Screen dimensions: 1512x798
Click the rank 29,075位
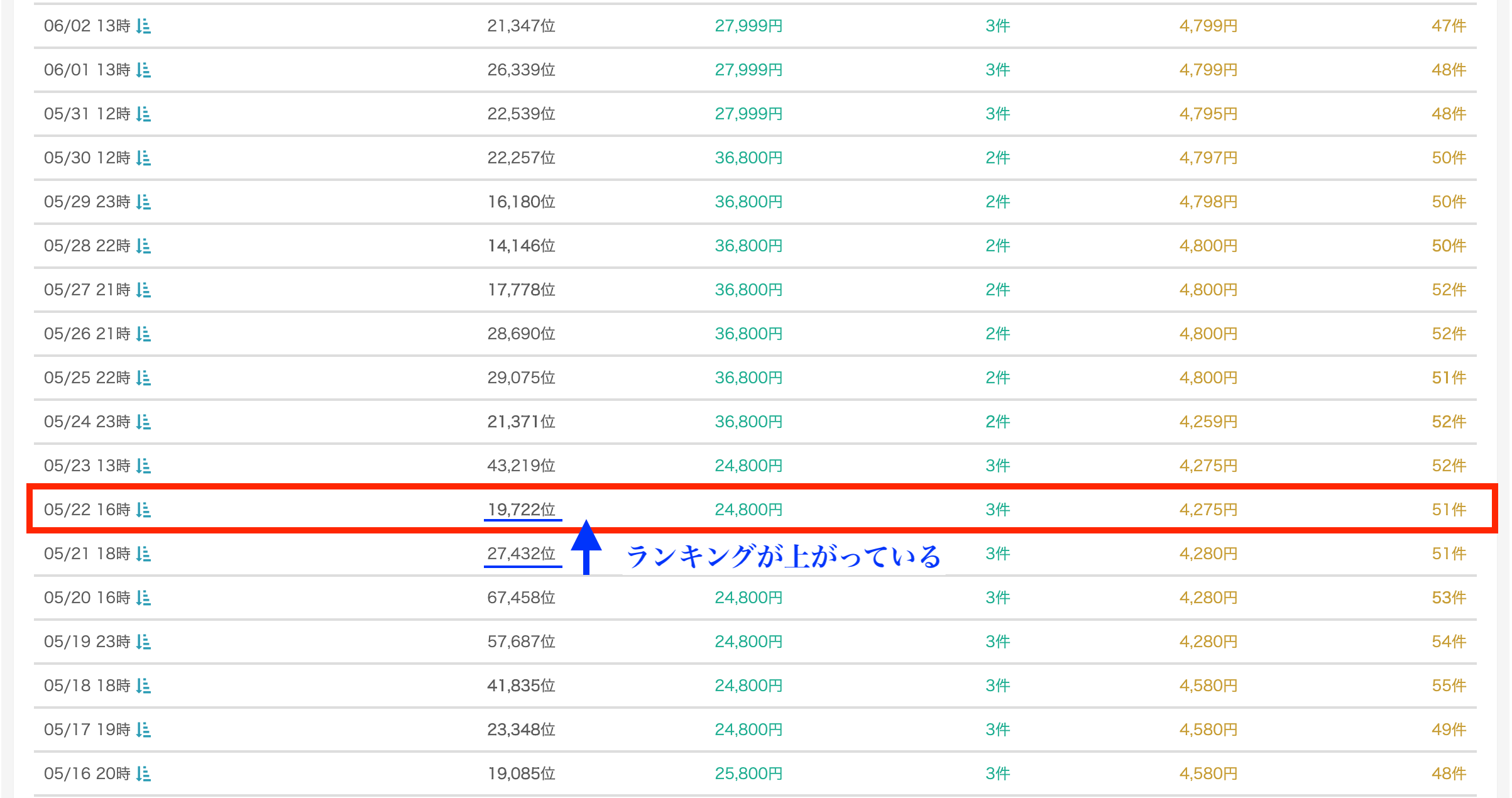(x=522, y=378)
